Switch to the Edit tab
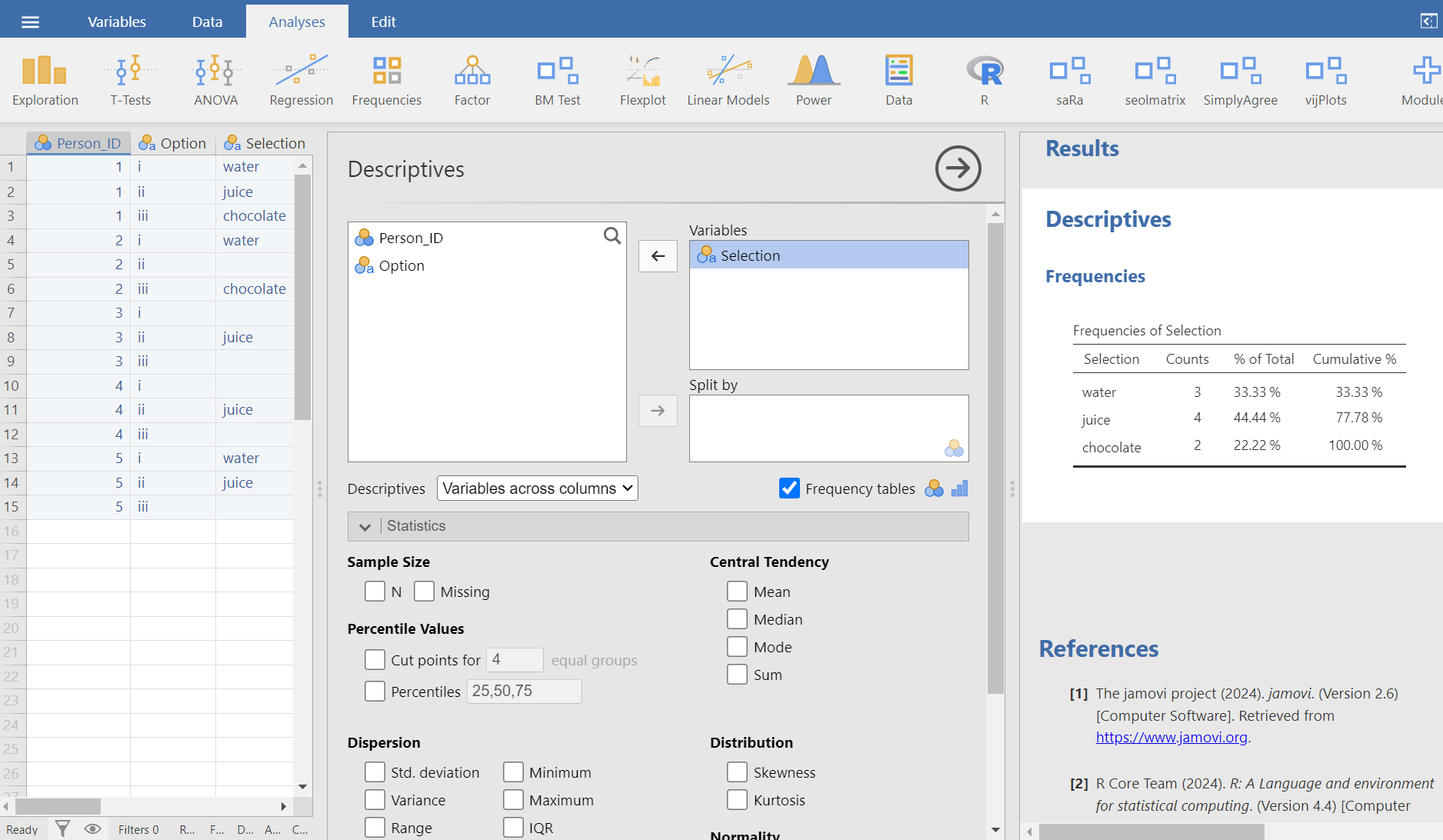 pyautogui.click(x=383, y=22)
